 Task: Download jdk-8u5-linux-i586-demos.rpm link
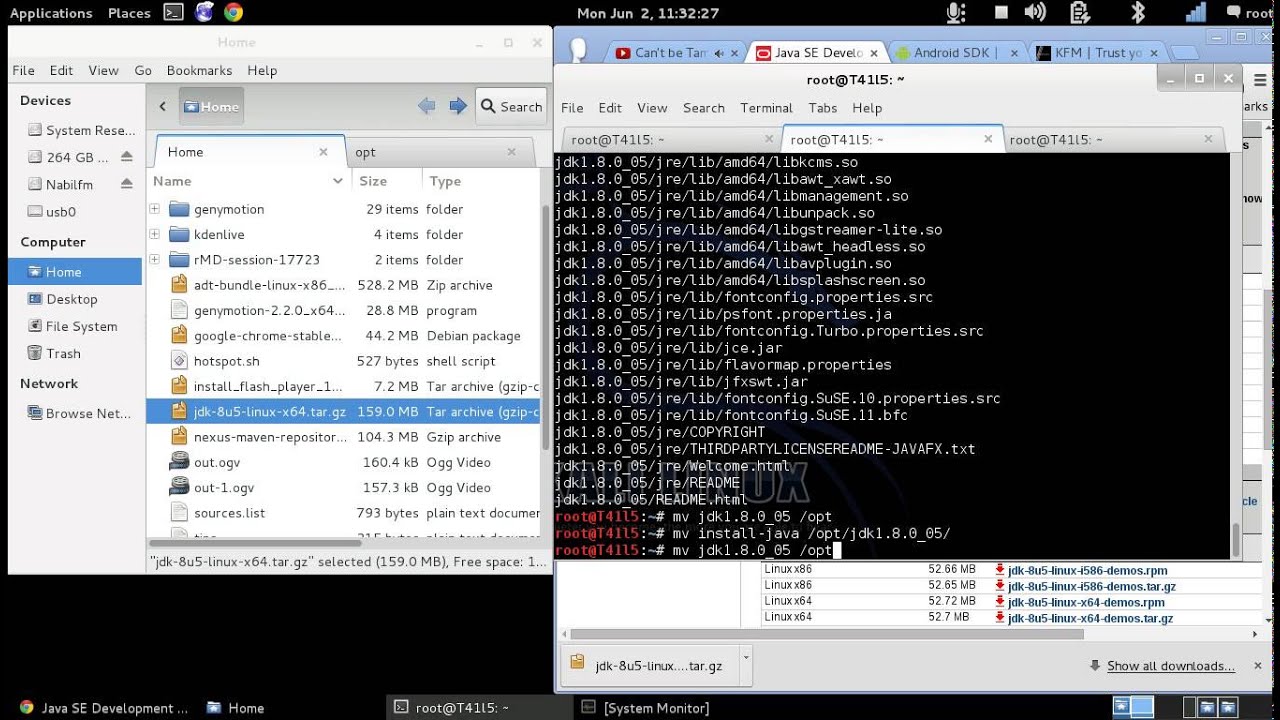[x=1087, y=570]
